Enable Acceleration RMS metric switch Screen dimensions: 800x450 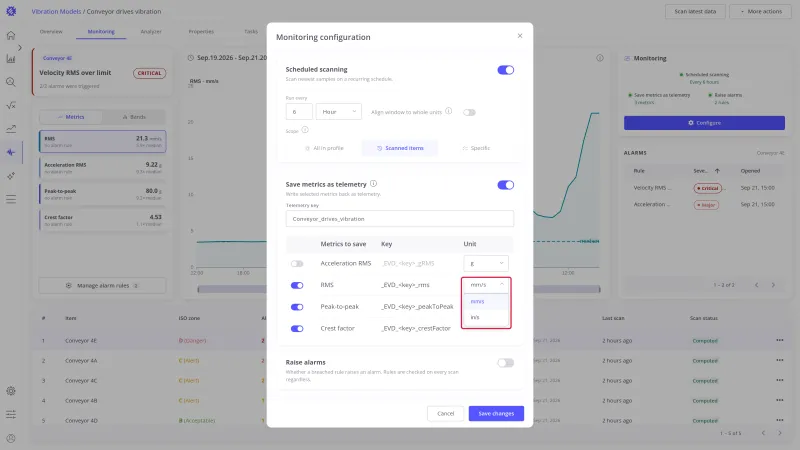tap(297, 263)
